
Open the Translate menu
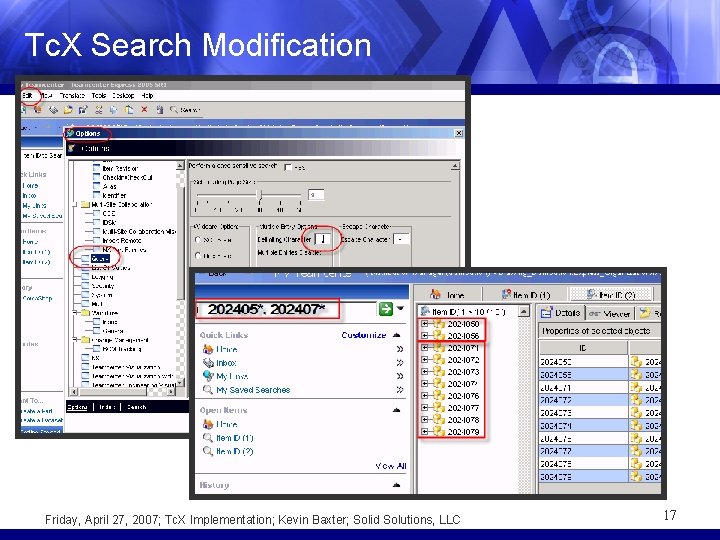click(72, 96)
